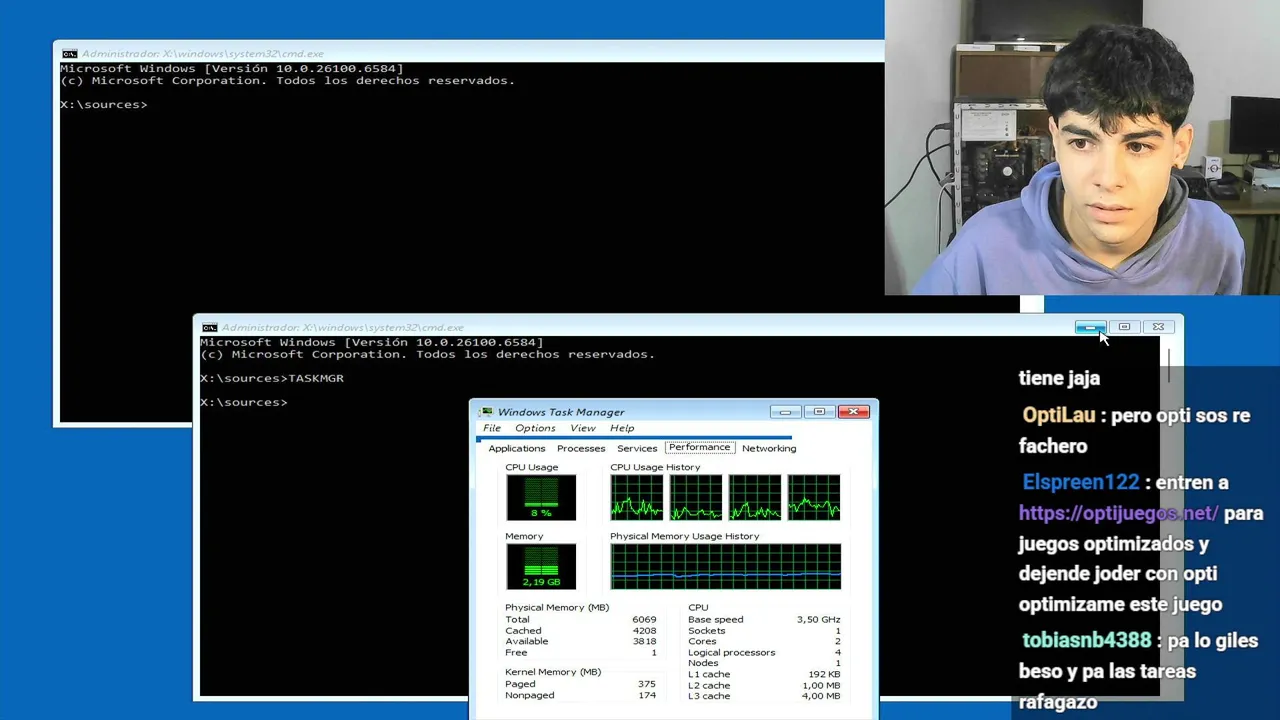Viewport: 1280px width, 720px height.
Task: Click the Kernel Memory Paged 375 value
Action: click(x=647, y=684)
